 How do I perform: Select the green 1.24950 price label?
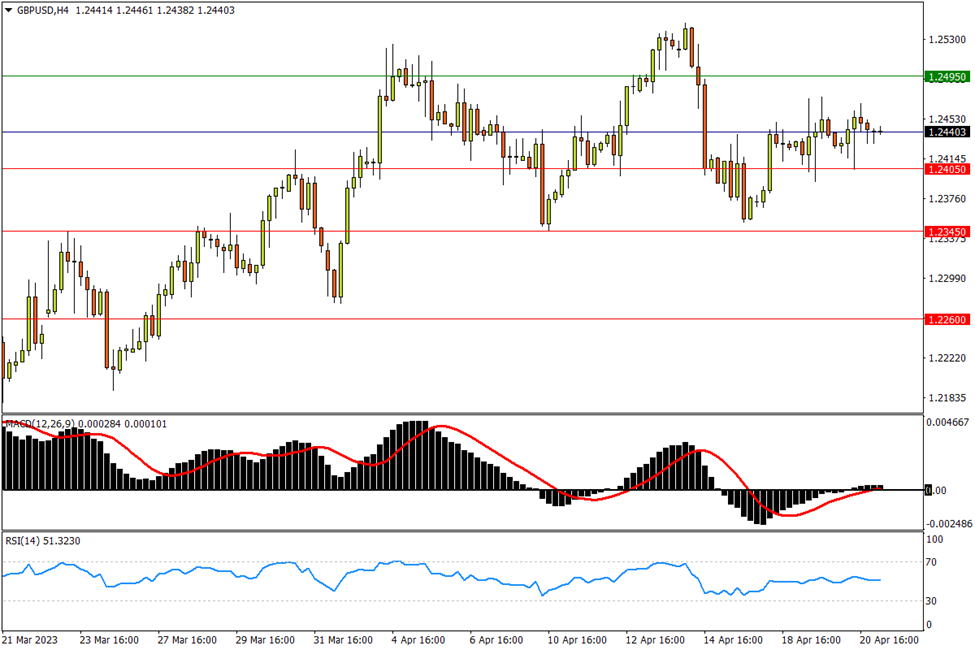946,77
